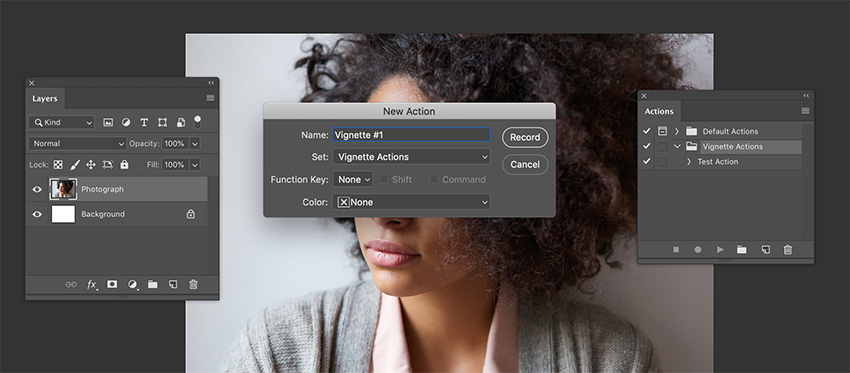Screen dimensions: 850x373
Task: Prevent artboard auto-nesting lock icon
Action: [x=108, y=164]
